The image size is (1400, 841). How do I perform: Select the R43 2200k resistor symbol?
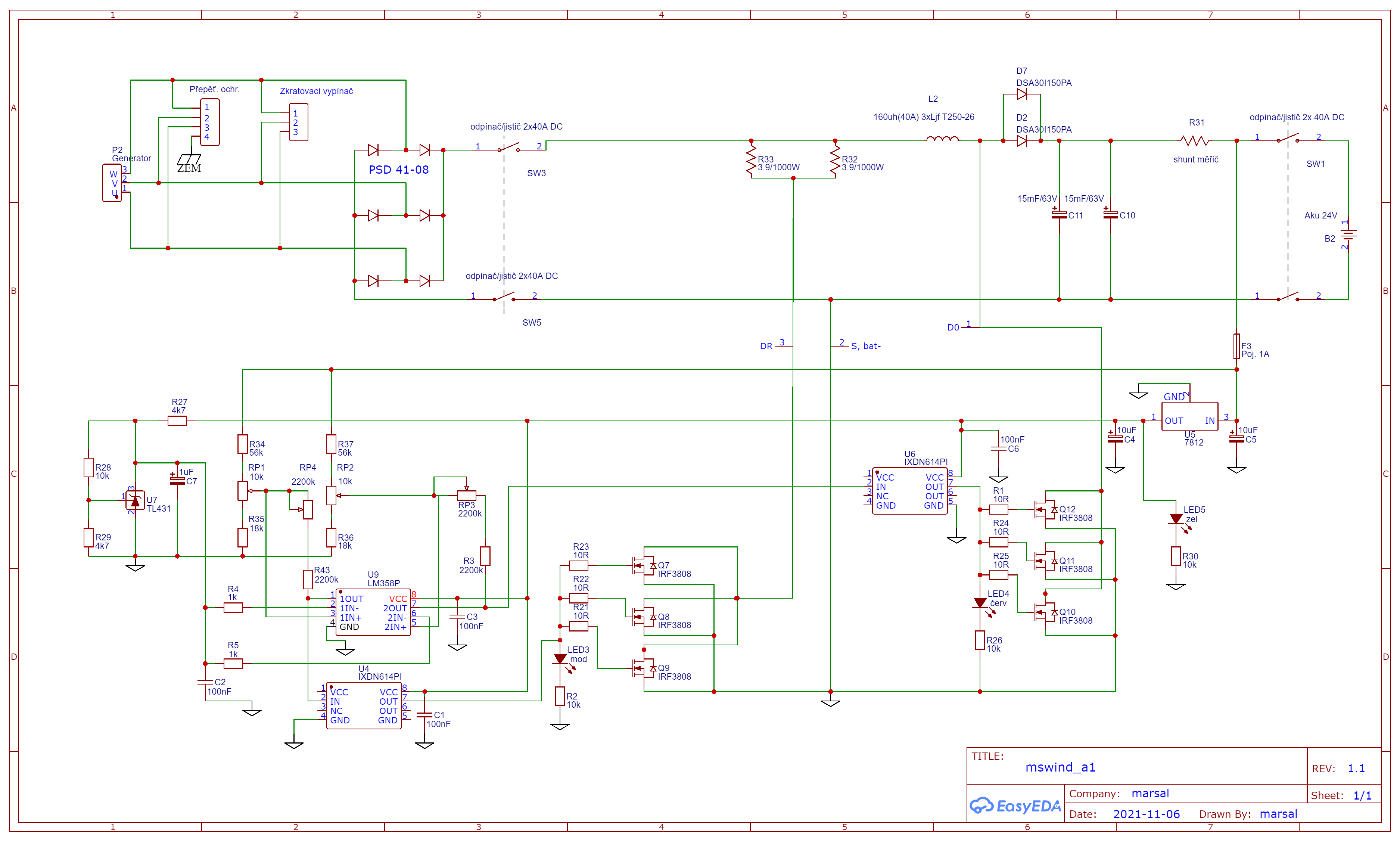pos(308,579)
